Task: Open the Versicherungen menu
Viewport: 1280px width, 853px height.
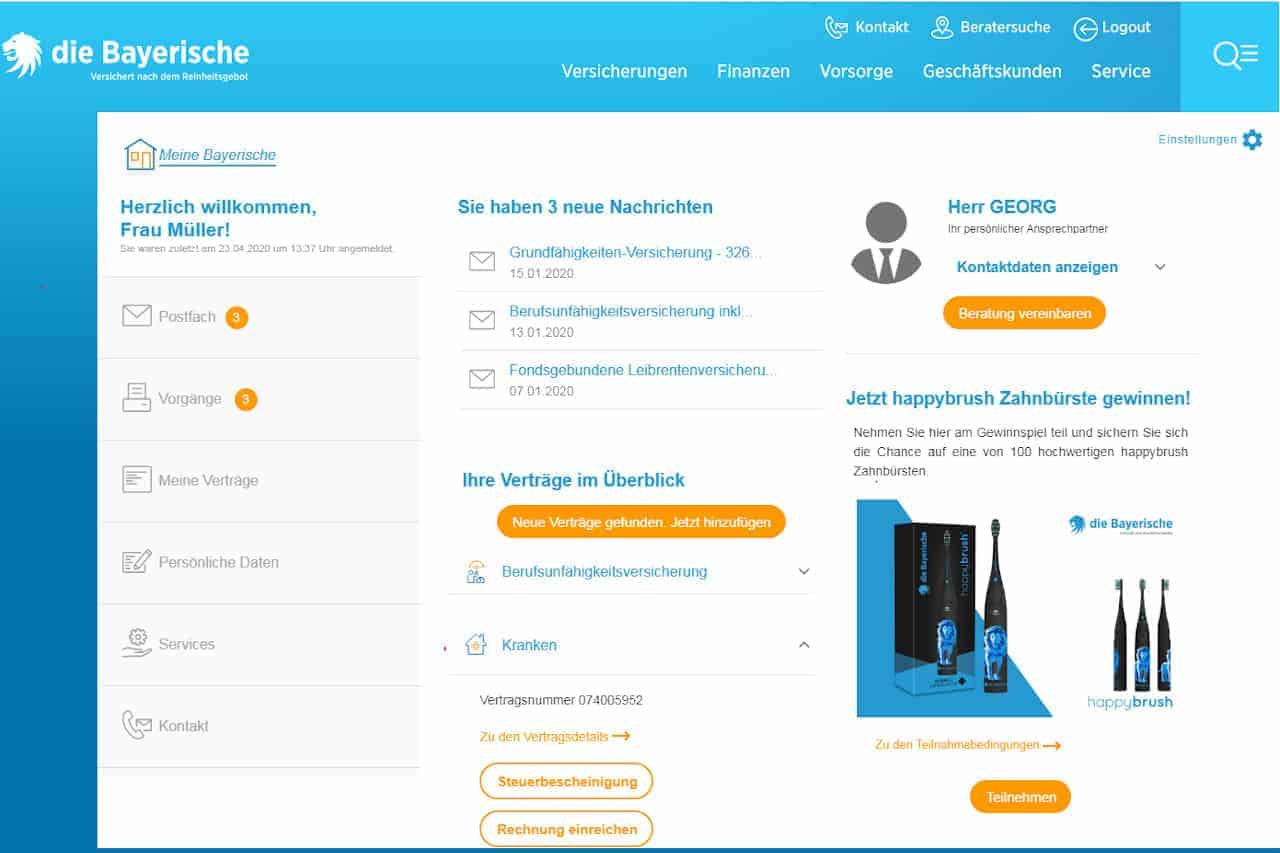Action: pyautogui.click(x=624, y=71)
